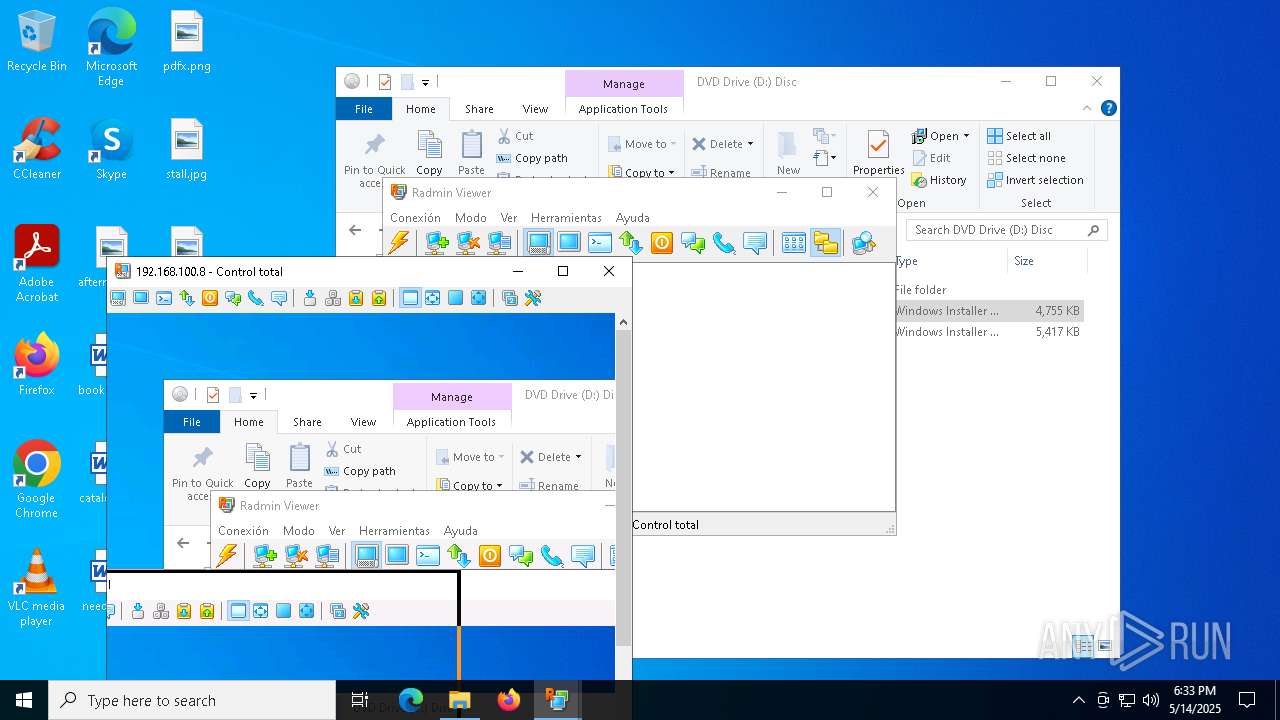Viewport: 1280px width, 720px height.
Task: Open the connection properties icon in Radmin Viewer
Action: coord(499,243)
